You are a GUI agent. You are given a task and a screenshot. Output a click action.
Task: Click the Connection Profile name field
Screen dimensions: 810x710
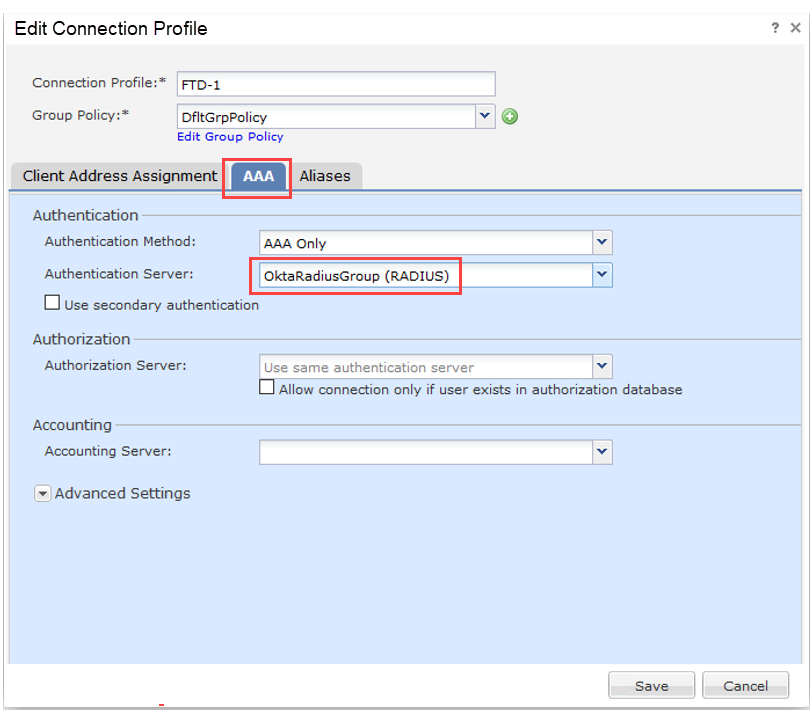335,84
